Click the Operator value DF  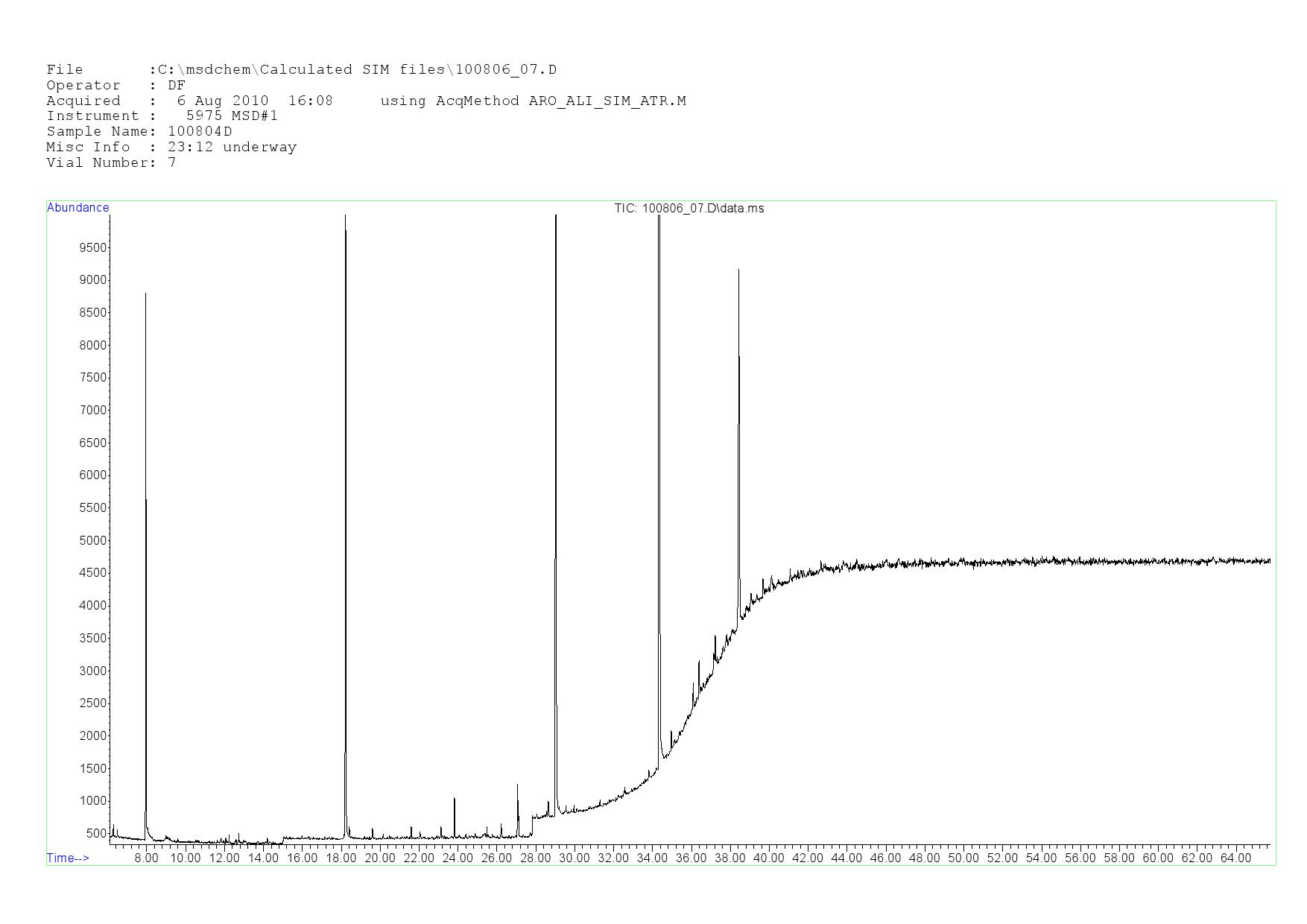point(177,86)
